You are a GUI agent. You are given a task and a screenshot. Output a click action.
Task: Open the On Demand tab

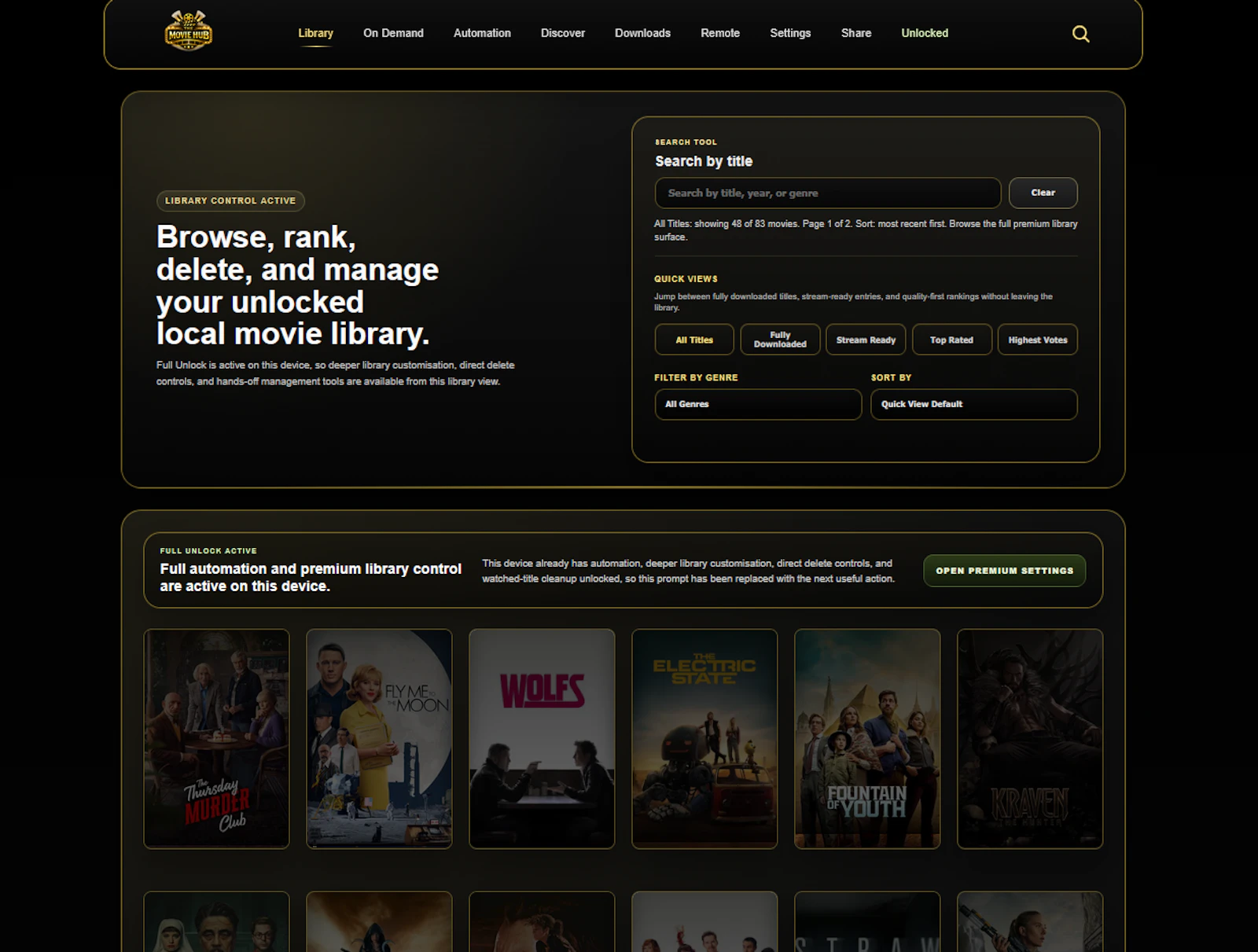pyautogui.click(x=393, y=33)
